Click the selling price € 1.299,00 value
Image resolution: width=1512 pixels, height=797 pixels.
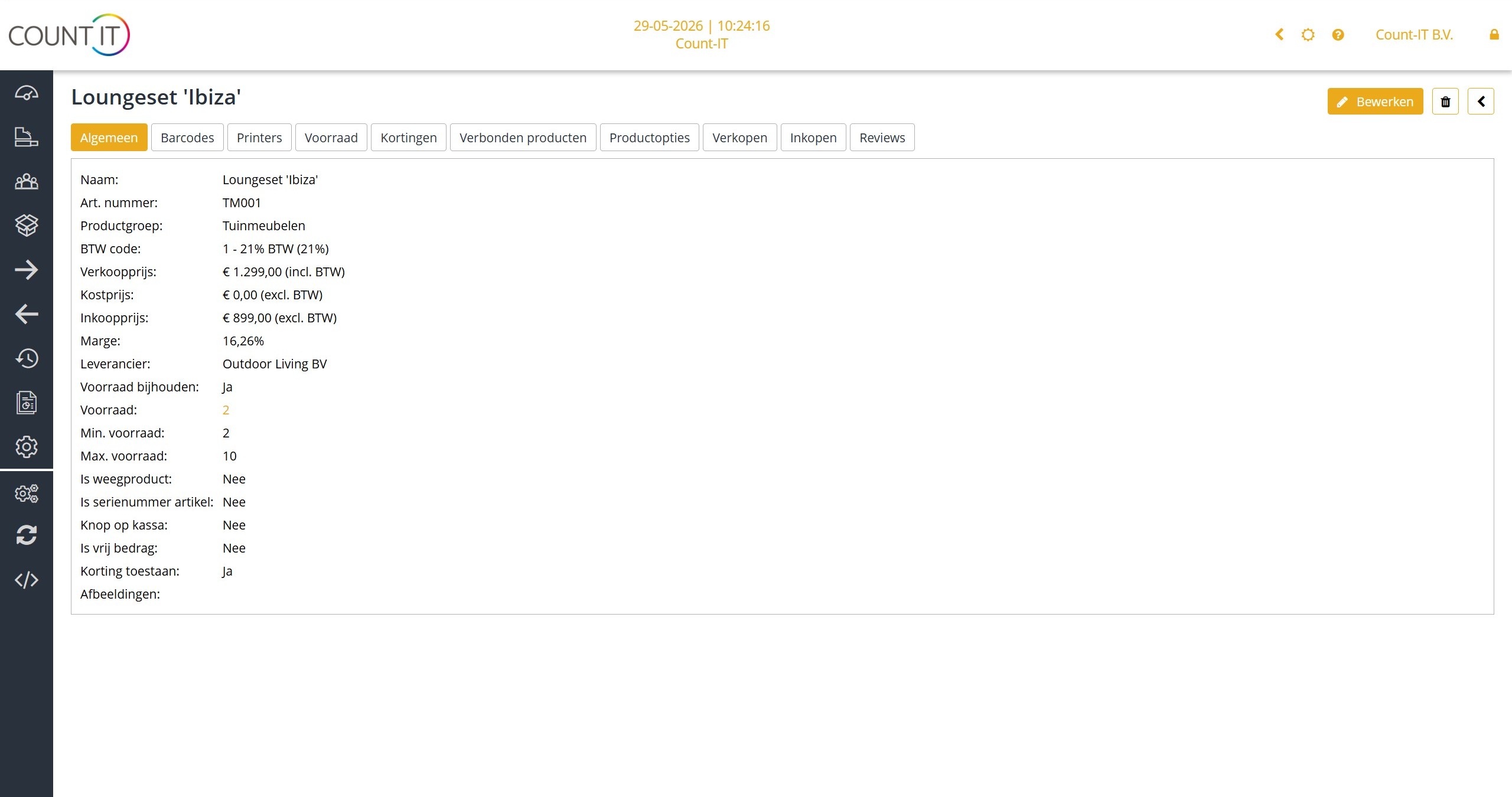coord(283,272)
